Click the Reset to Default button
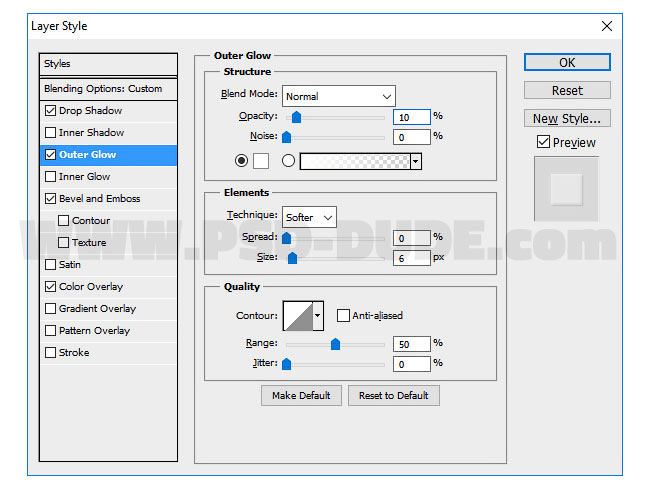The height and width of the screenshot is (489, 650). click(x=394, y=395)
